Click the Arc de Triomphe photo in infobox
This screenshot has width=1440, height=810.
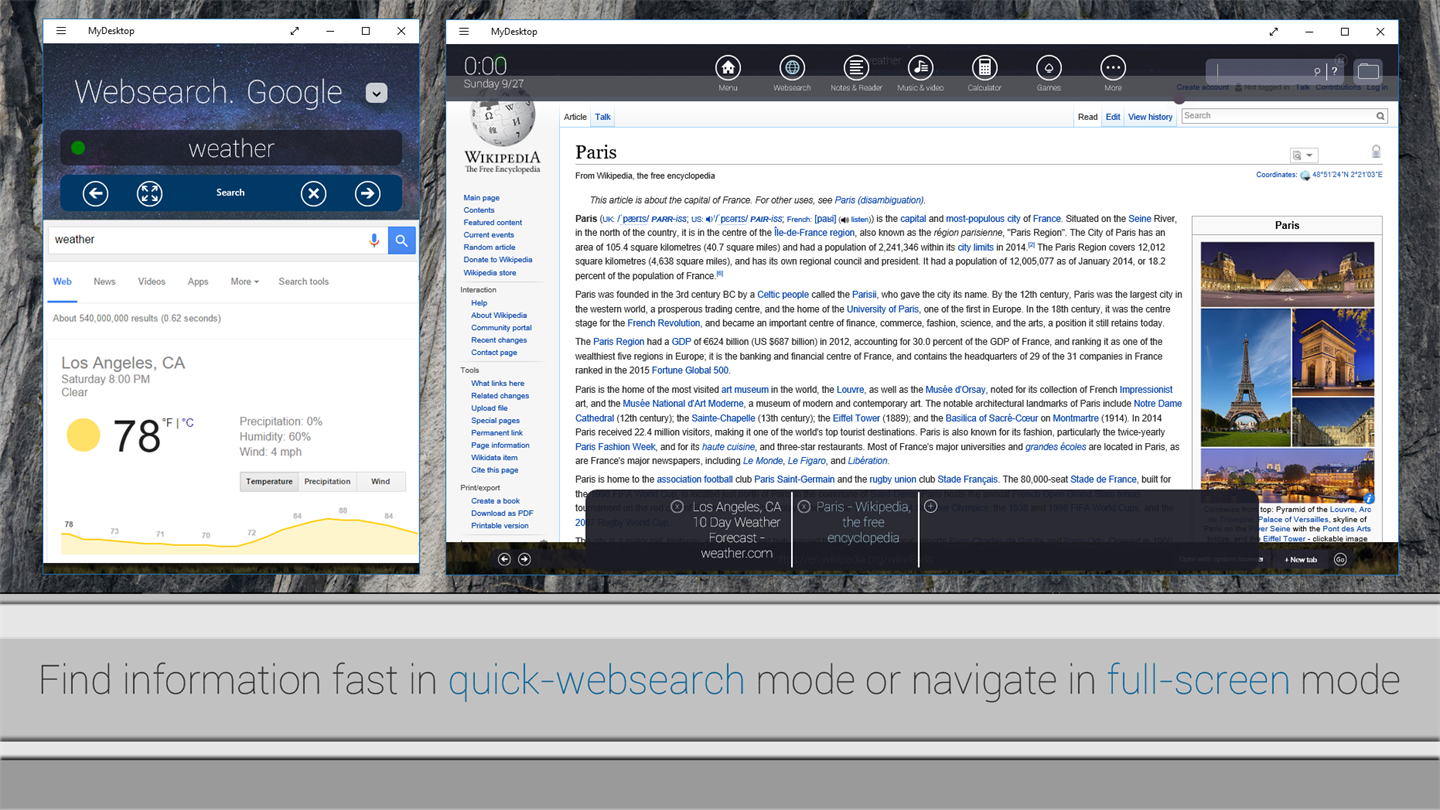[1333, 352]
